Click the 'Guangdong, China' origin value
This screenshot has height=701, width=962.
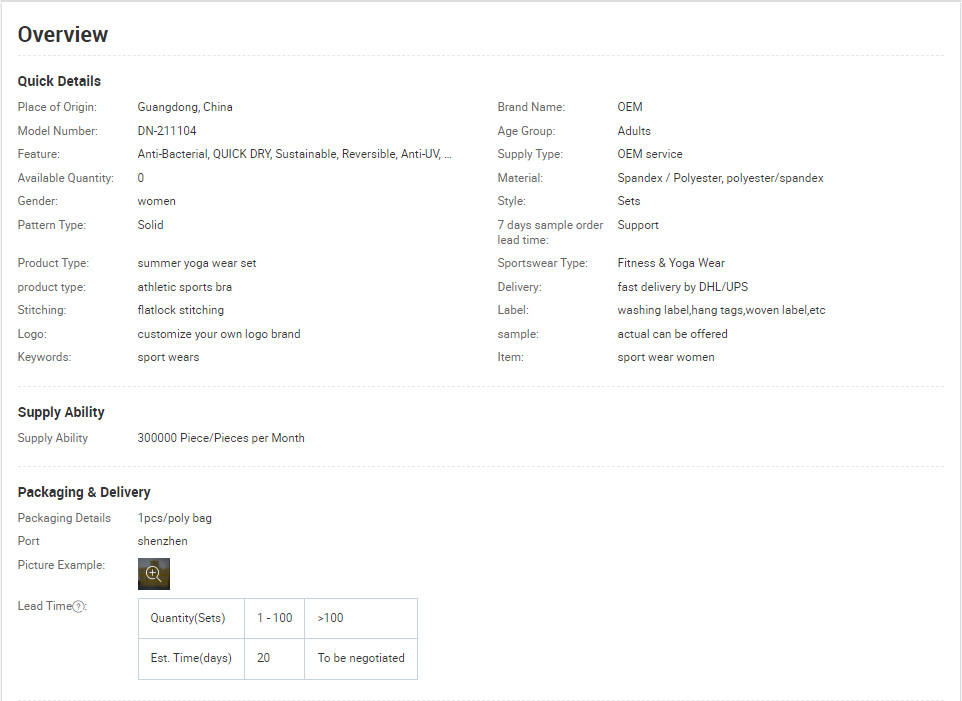click(185, 107)
